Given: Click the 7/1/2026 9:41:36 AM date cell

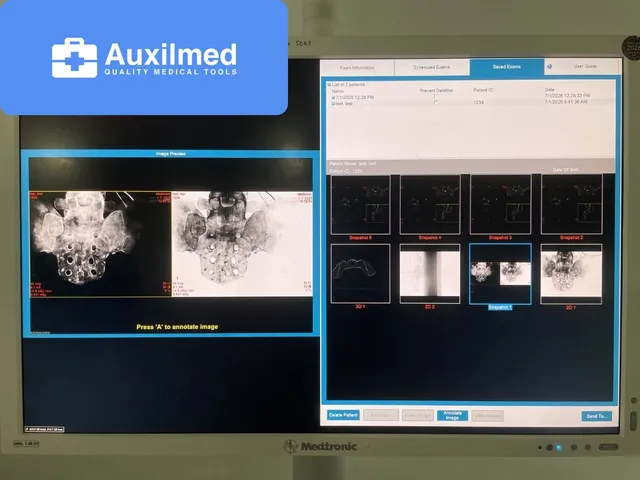Looking at the screenshot, I should 566,102.
